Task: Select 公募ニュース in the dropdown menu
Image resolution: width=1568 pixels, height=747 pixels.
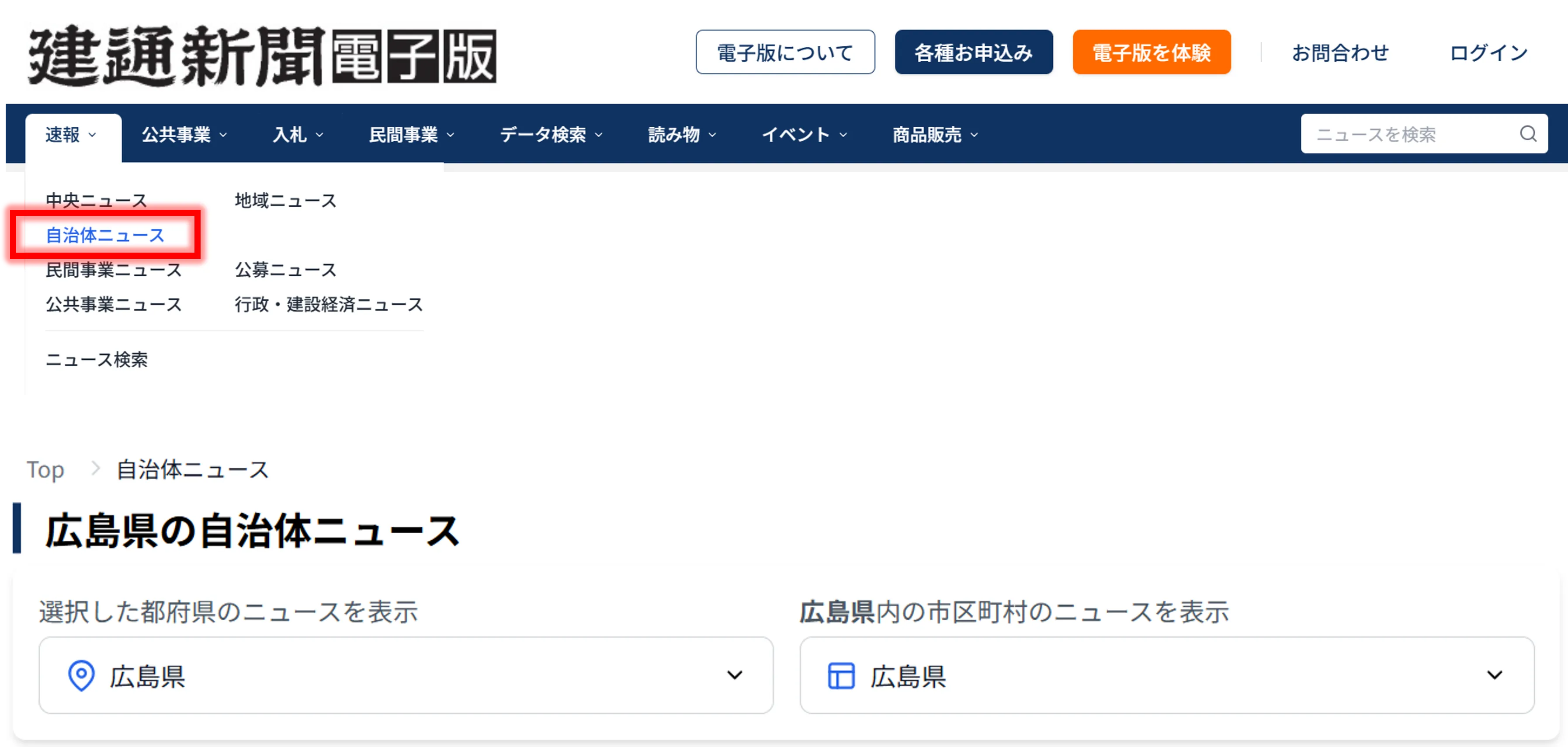Action: (285, 270)
